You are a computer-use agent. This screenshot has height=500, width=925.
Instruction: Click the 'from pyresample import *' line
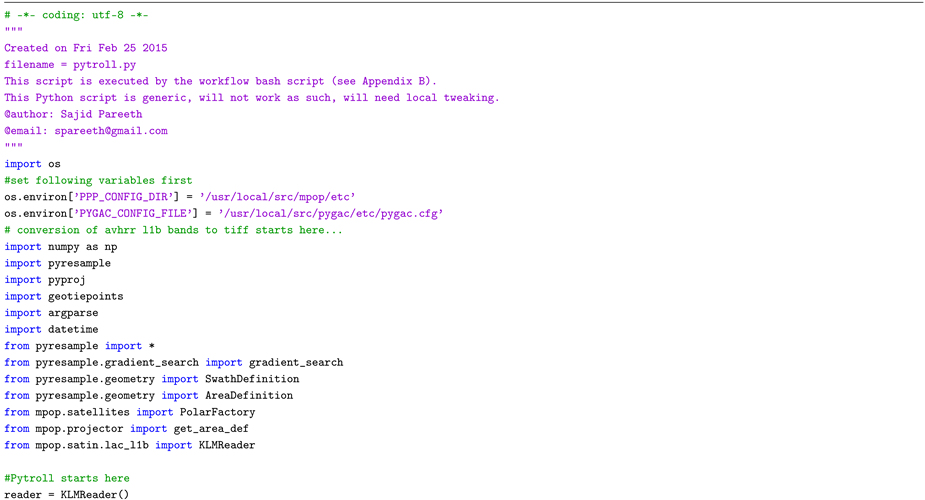(80, 346)
